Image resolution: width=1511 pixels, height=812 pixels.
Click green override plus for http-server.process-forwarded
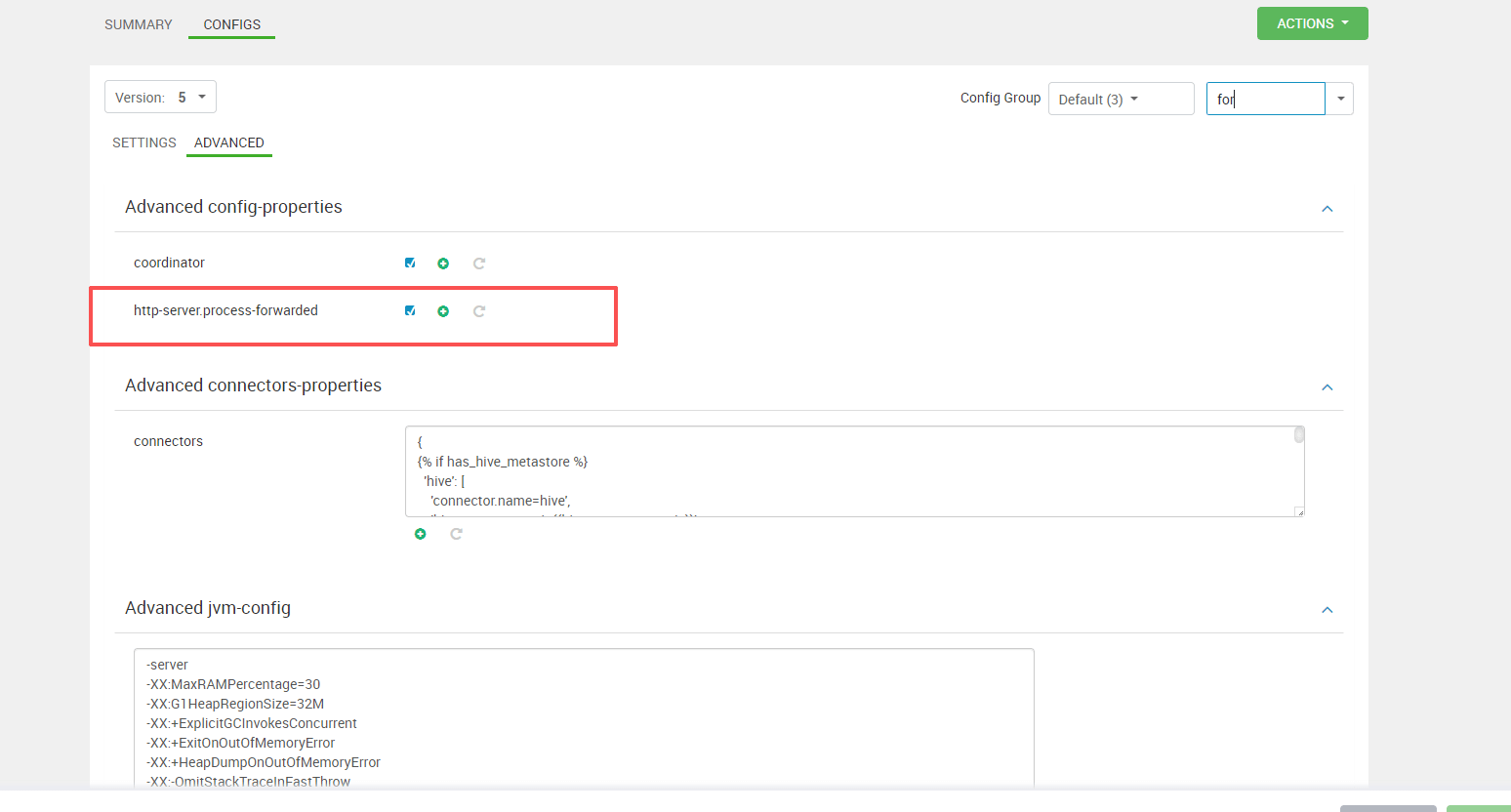click(443, 311)
